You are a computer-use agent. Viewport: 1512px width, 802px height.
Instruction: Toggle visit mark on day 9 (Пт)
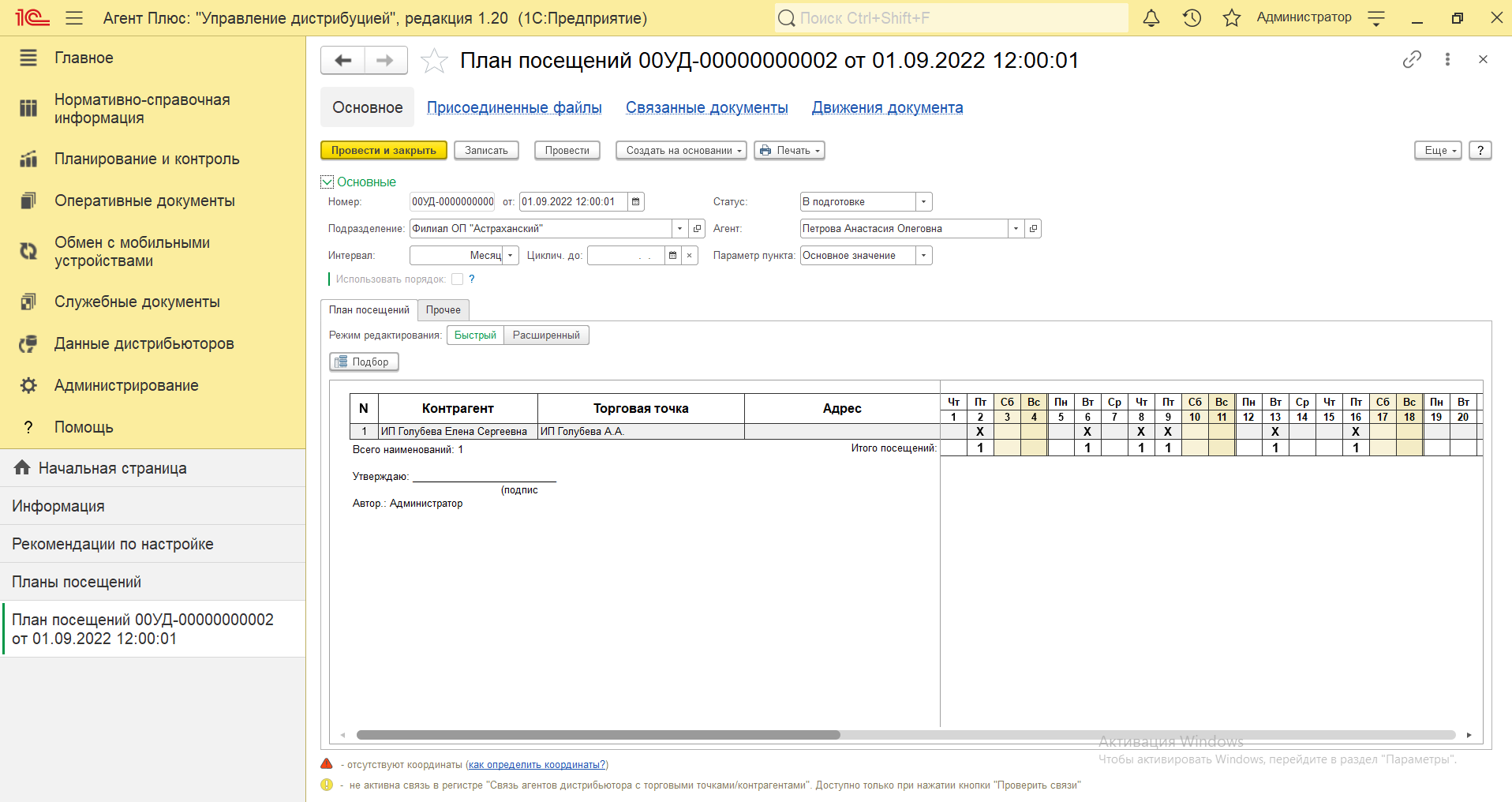(1168, 432)
